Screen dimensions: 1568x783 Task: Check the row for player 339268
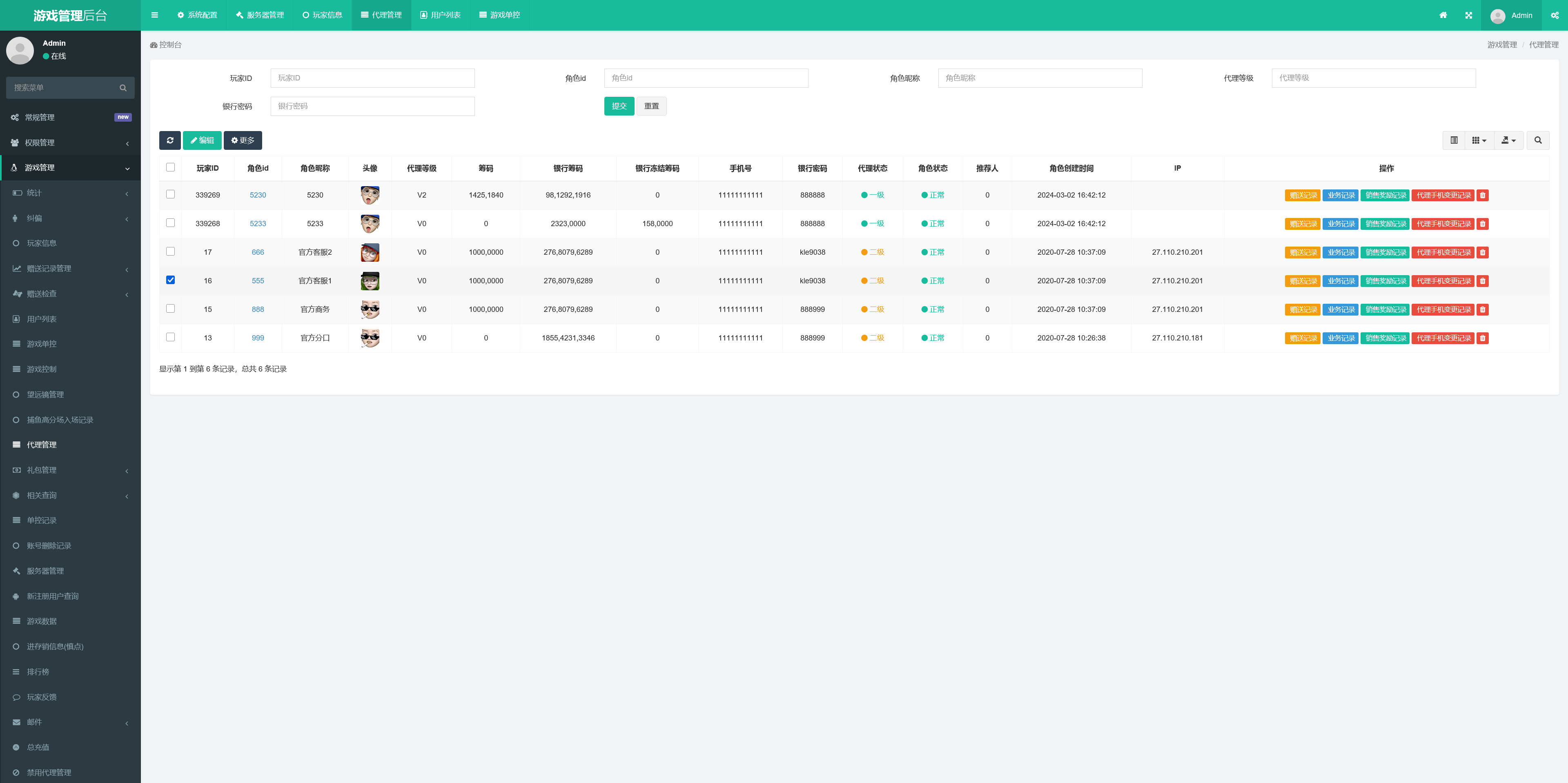pyautogui.click(x=170, y=223)
